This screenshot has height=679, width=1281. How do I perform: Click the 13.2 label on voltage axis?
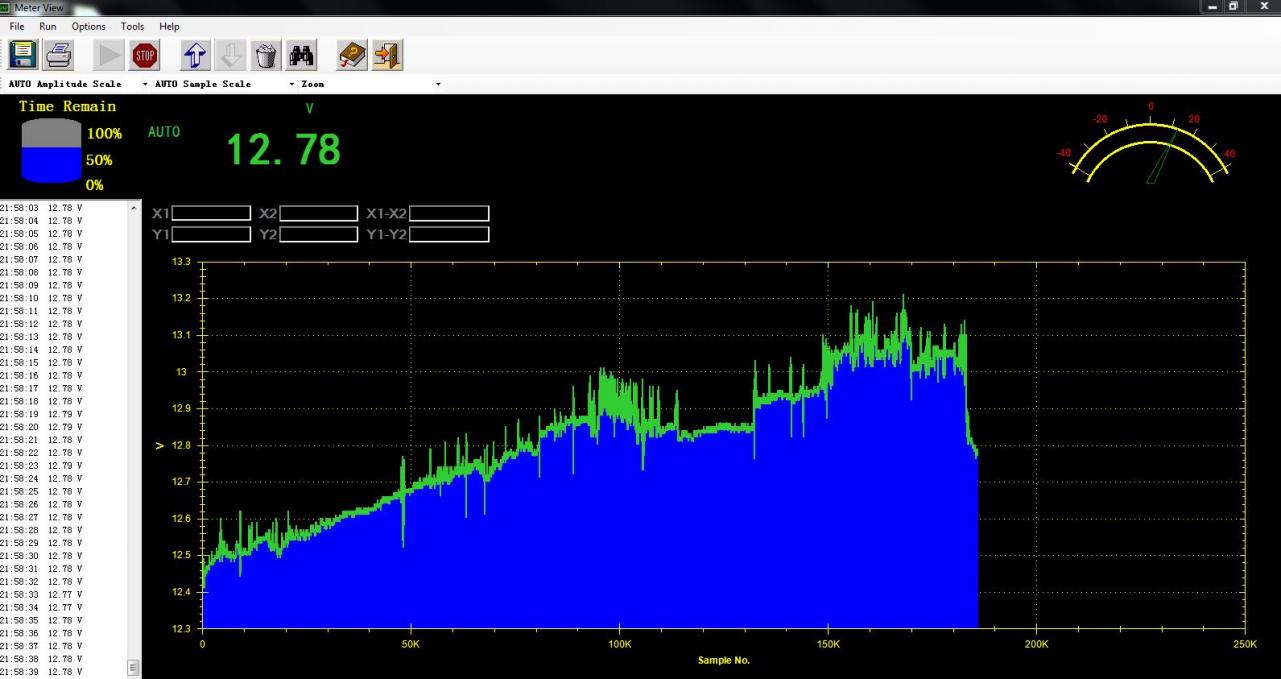[181, 298]
